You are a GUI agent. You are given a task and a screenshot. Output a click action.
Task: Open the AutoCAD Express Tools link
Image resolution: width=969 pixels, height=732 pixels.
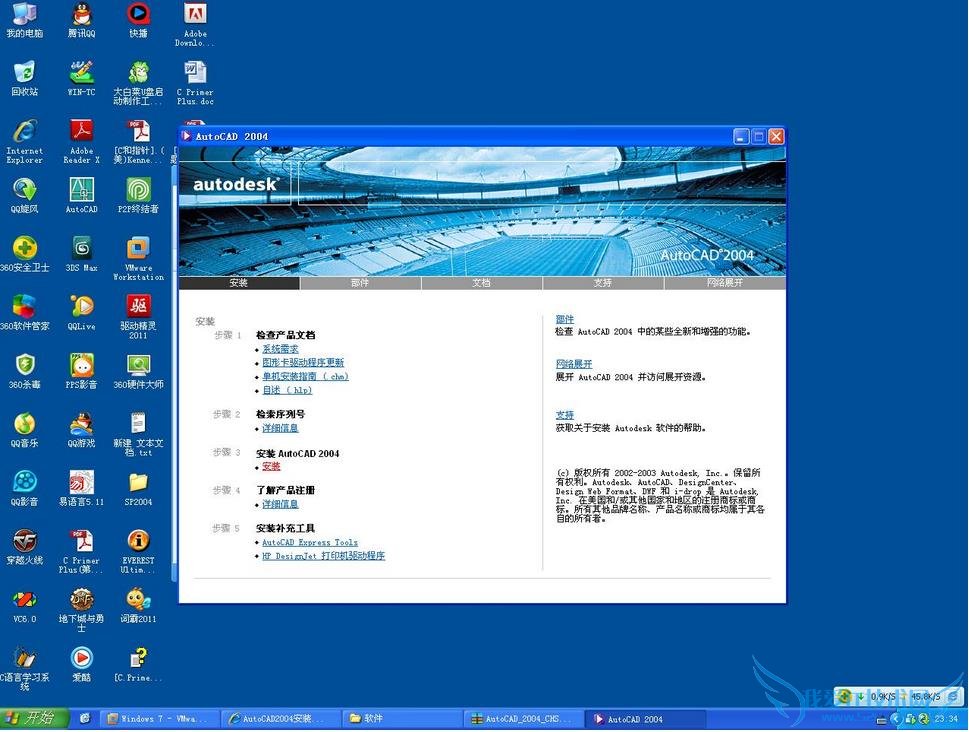click(309, 542)
